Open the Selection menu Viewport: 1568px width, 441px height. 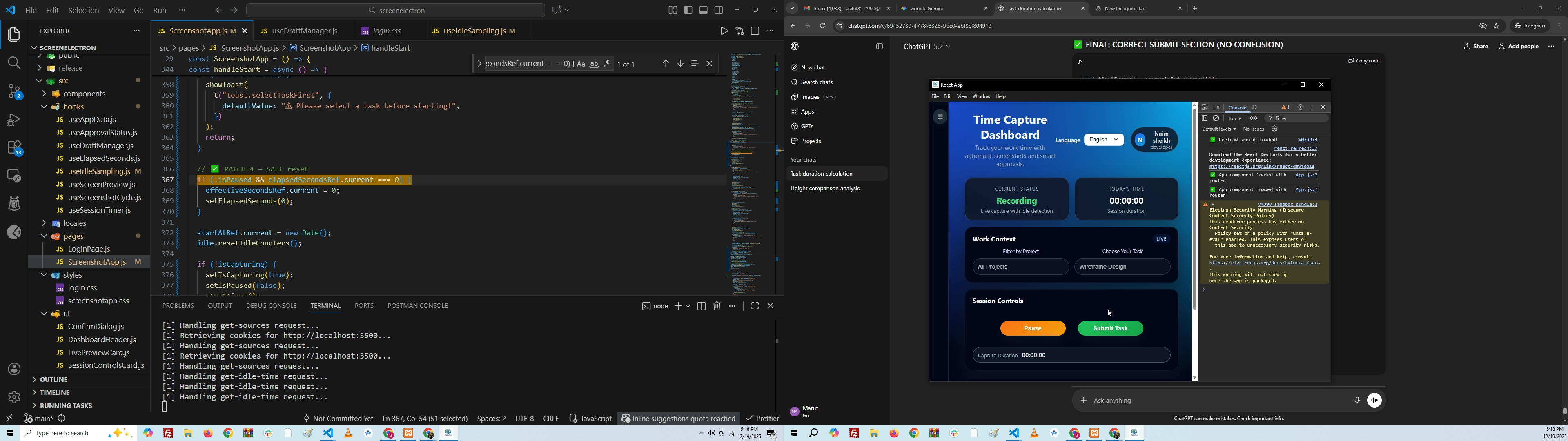[83, 10]
